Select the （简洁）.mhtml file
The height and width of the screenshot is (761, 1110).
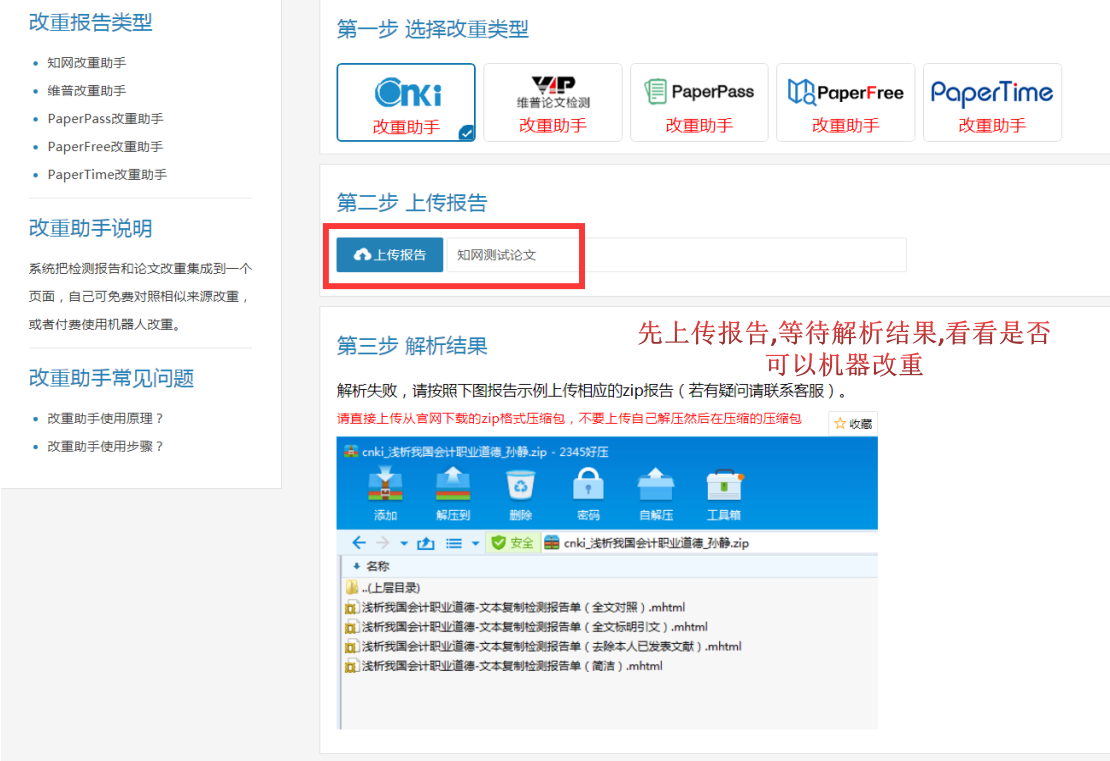pyautogui.click(x=503, y=666)
